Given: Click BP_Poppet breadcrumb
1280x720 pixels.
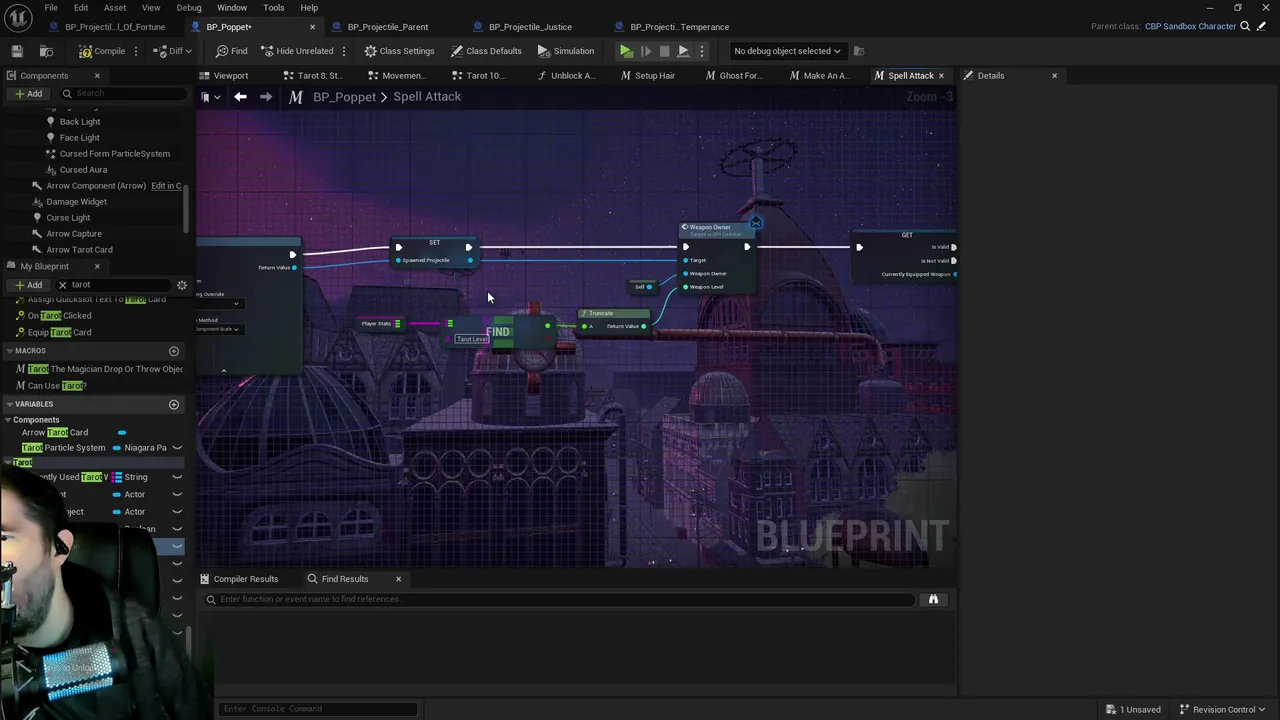Looking at the screenshot, I should [344, 97].
